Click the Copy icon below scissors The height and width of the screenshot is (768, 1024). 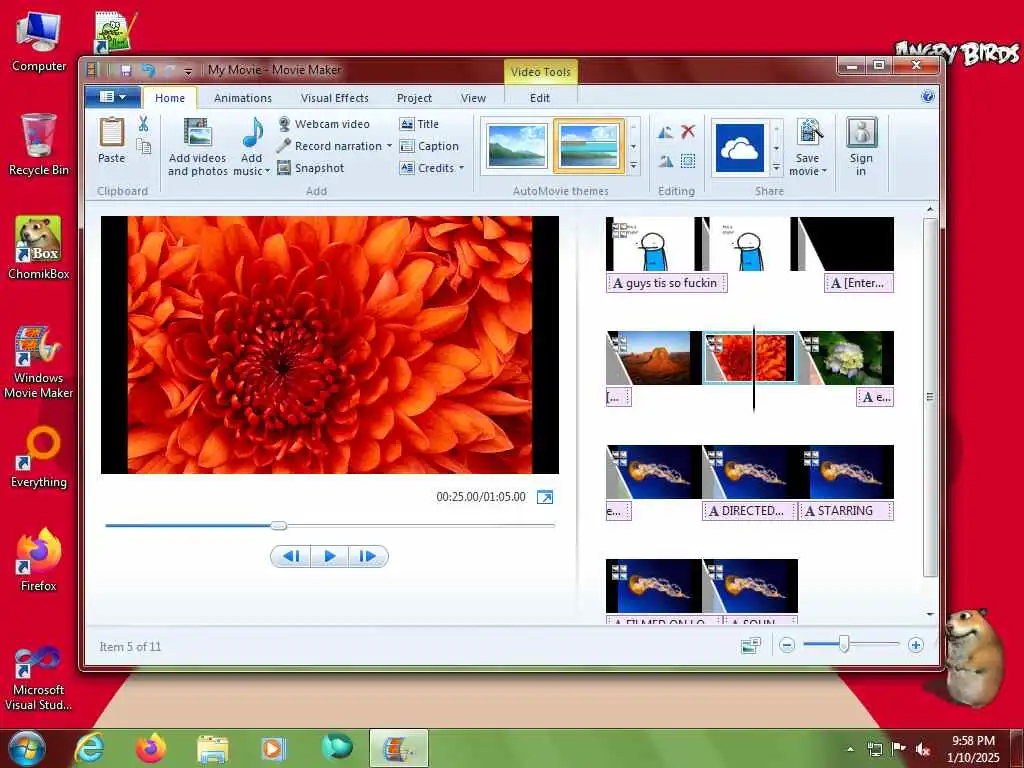pos(144,146)
